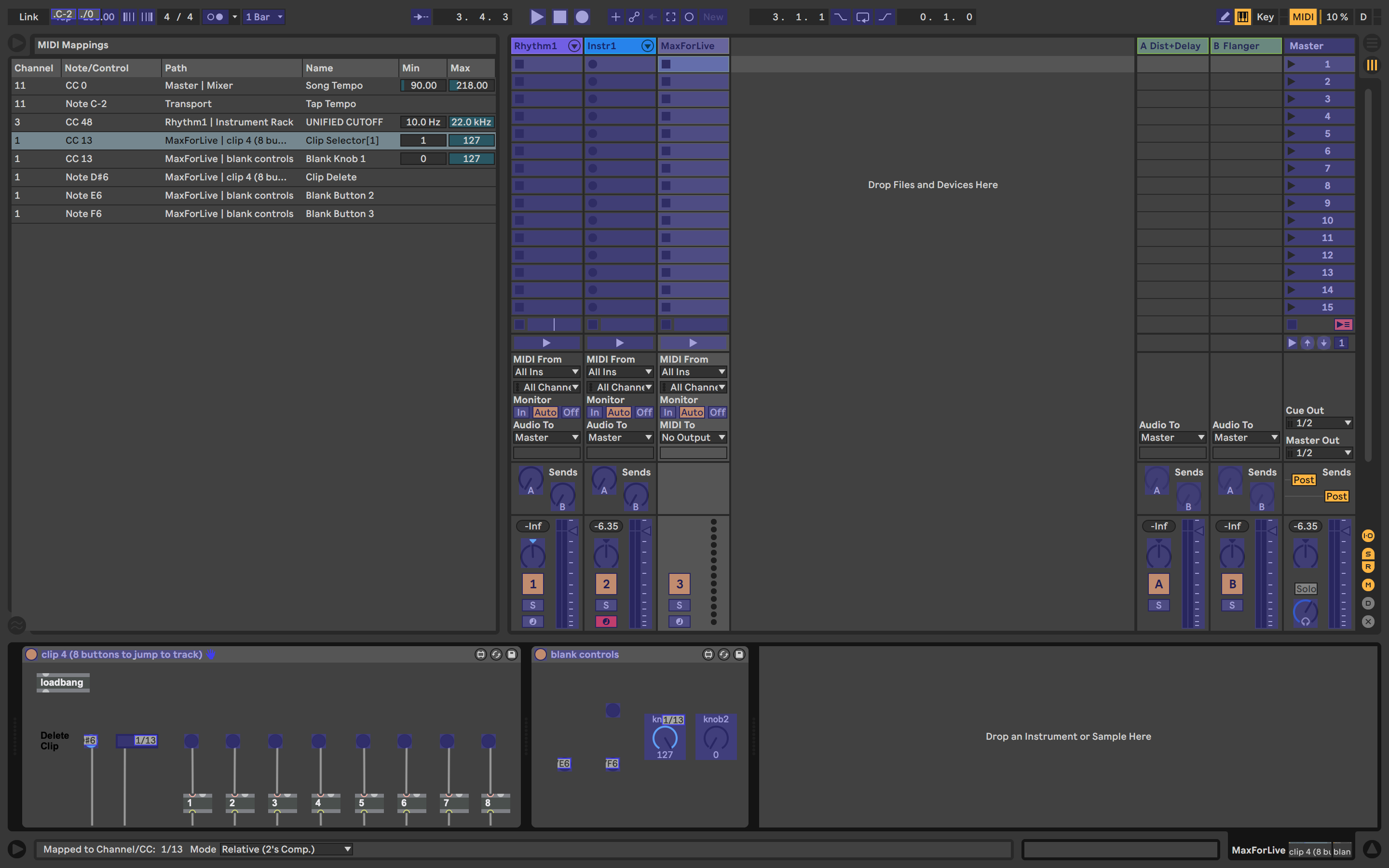Toggle the Mixer section M selector icon
Screen dimensions: 1389x868
point(1368,584)
